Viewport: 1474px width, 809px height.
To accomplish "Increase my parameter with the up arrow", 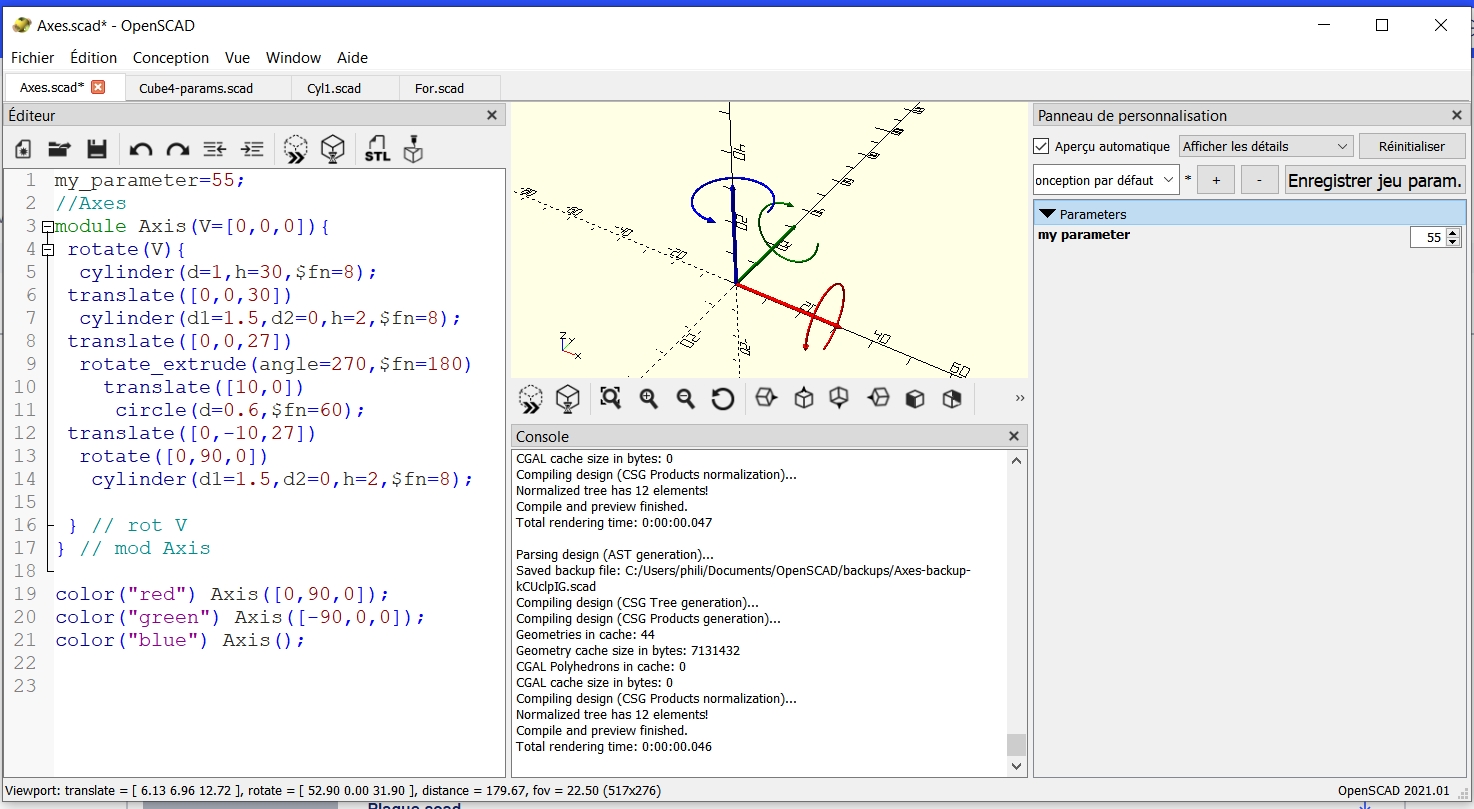I will pos(1453,232).
